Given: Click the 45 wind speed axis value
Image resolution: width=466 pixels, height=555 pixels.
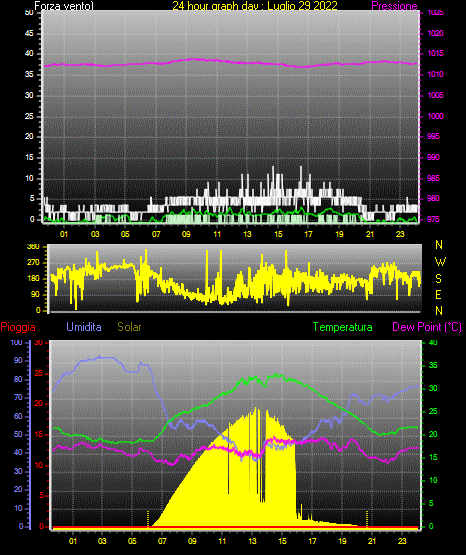Looking at the screenshot, I should click(x=29, y=33).
